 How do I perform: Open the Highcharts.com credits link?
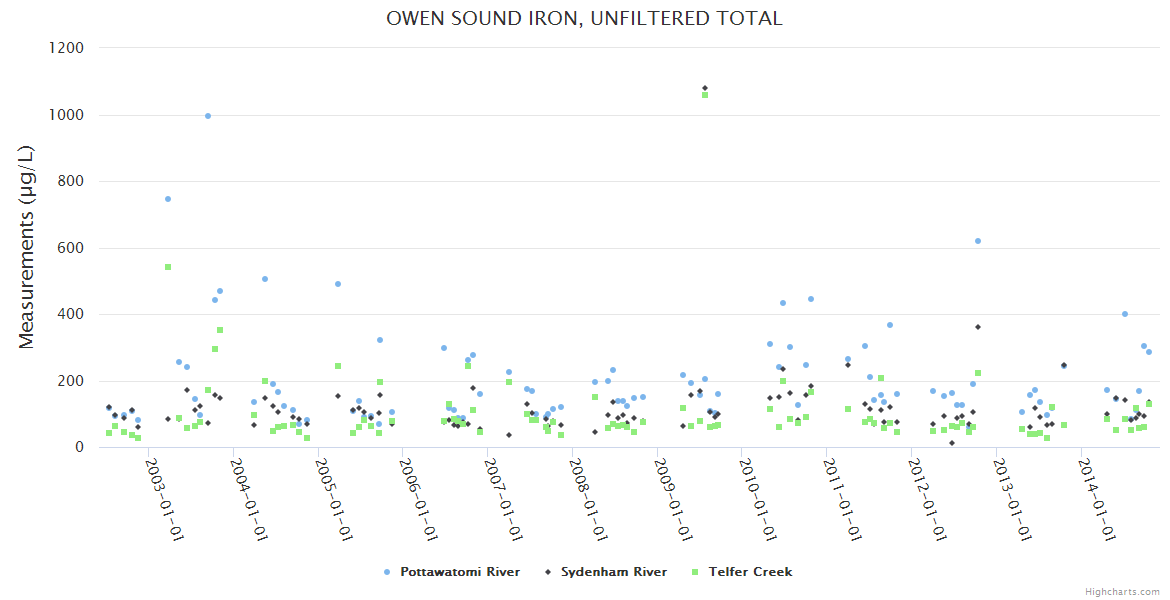coord(1122,592)
